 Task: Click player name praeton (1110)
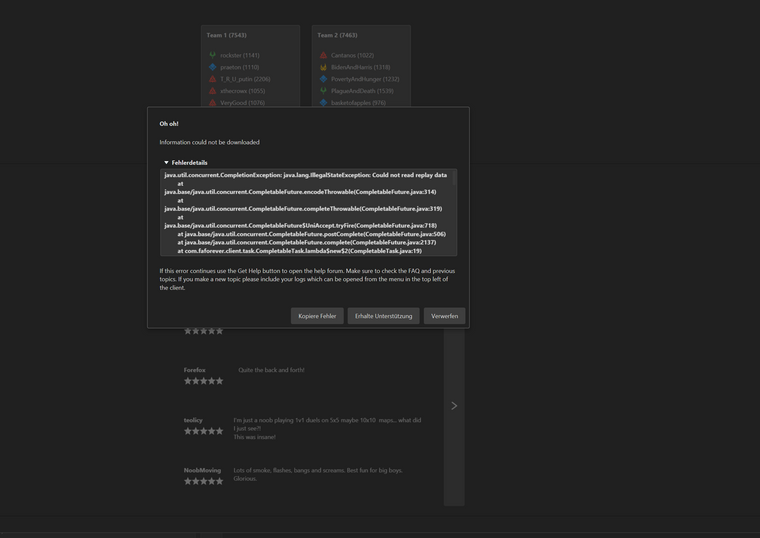(239, 67)
